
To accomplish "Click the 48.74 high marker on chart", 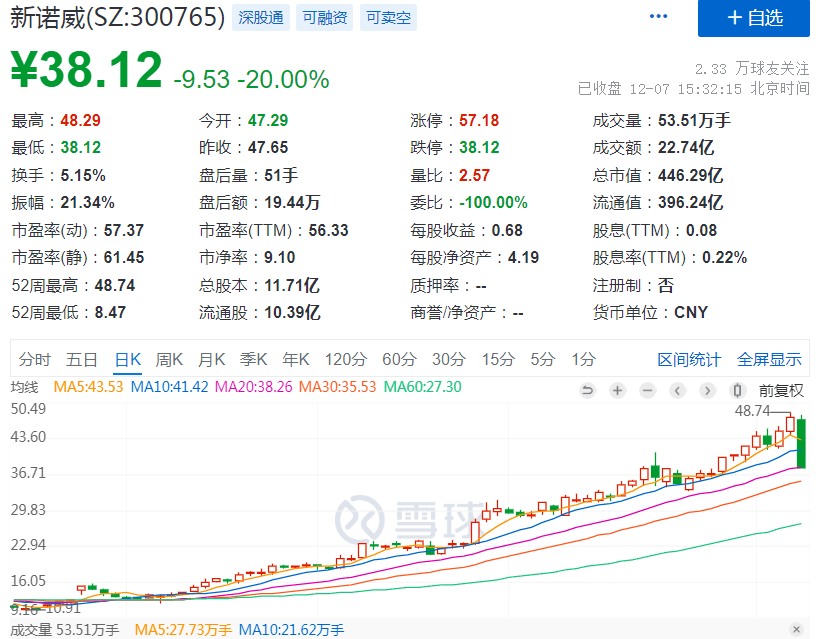I will [x=753, y=410].
